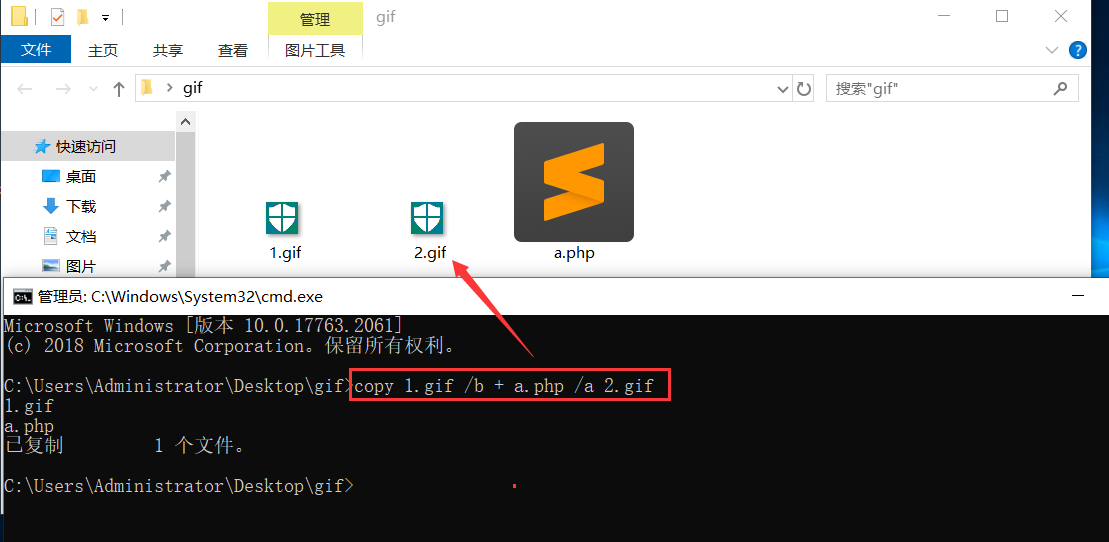Screen dimensions: 1109x542
Task: Close the Explorer gif window
Action: [x=1060, y=16]
